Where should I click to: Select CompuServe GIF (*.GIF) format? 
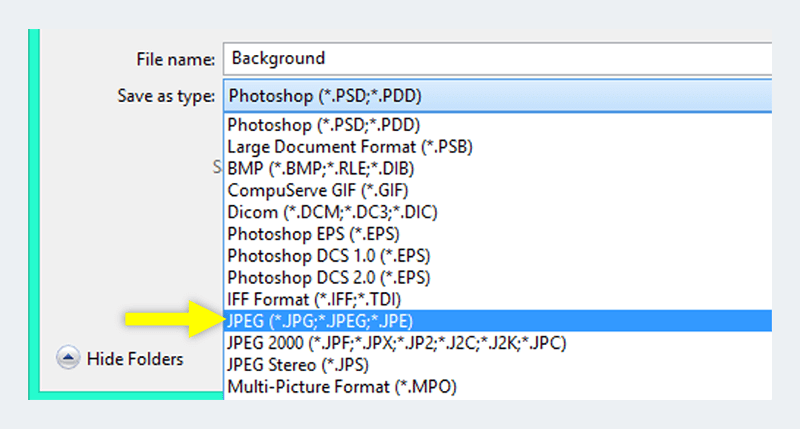click(x=497, y=190)
